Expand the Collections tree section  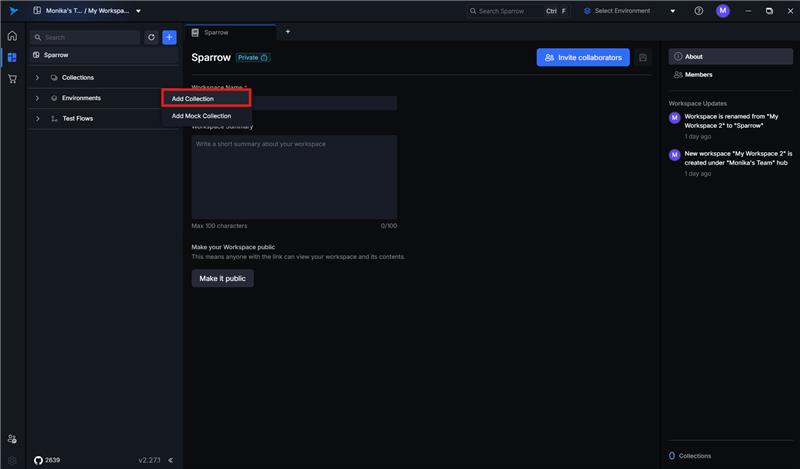point(37,78)
